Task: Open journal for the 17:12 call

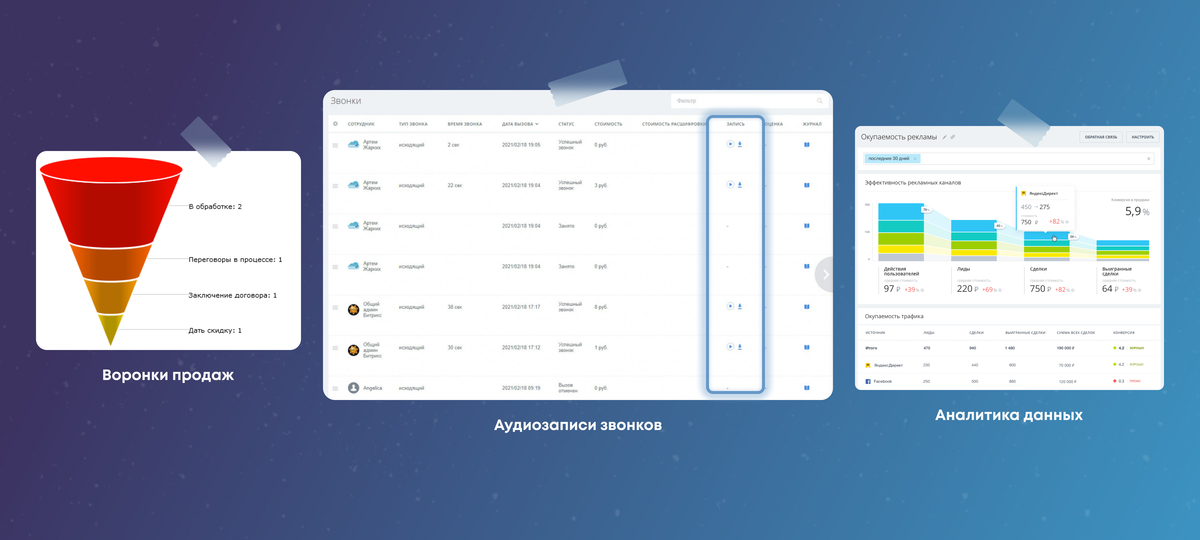Action: pos(806,347)
